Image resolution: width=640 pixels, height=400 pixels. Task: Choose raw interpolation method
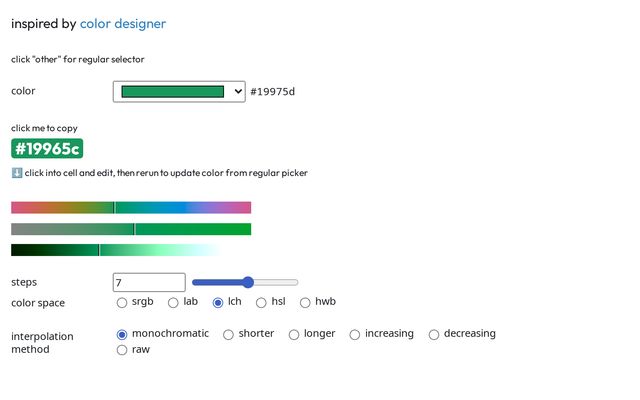(x=122, y=350)
